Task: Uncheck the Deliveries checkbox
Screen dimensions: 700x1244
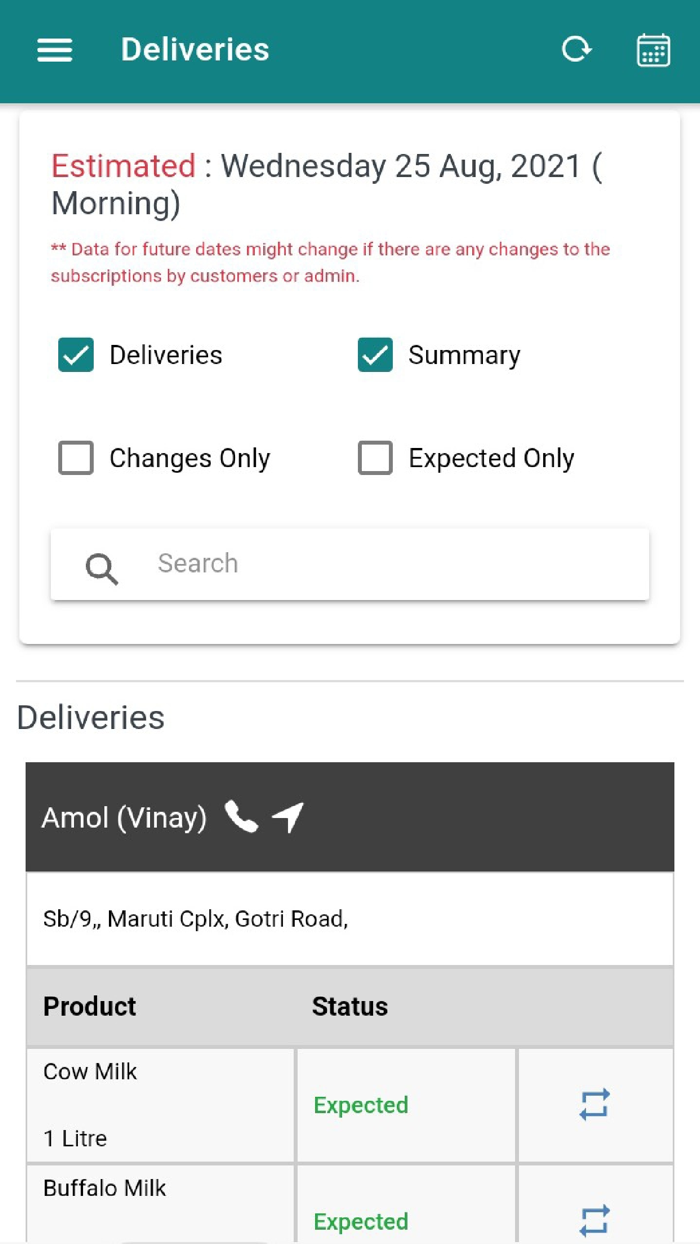Action: 76,355
